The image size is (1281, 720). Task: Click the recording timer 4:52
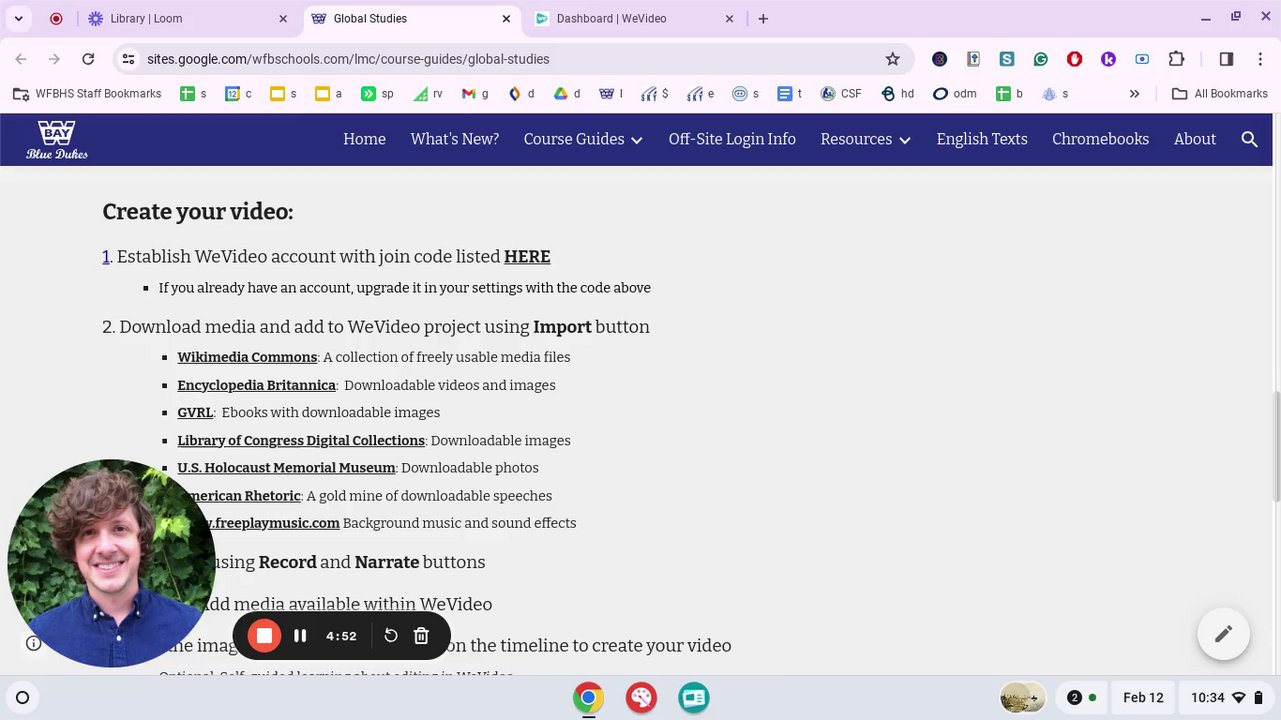click(341, 636)
